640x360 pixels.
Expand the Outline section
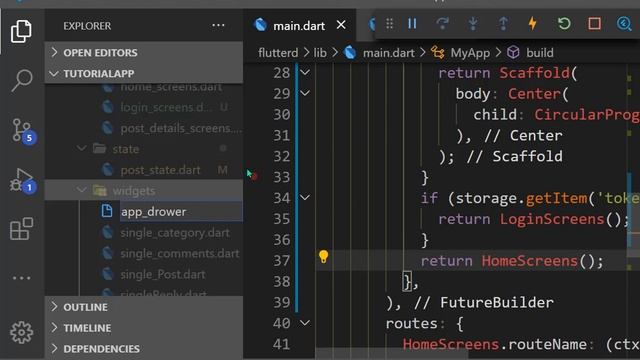(x=144, y=307)
